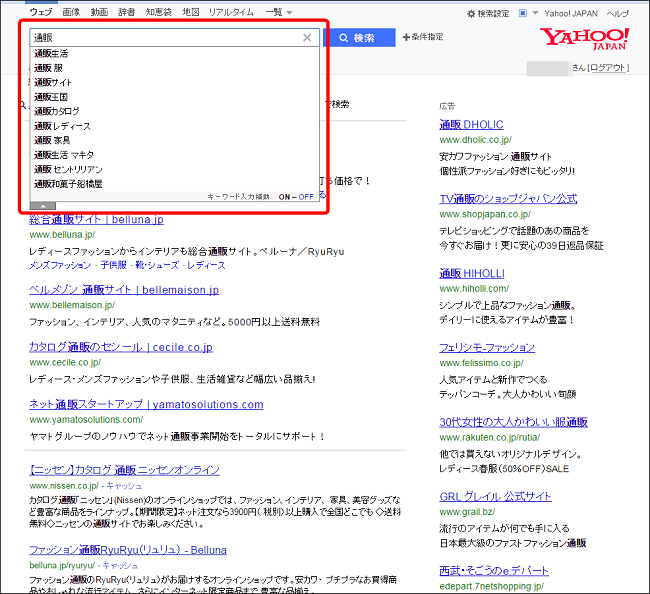This screenshot has width=650, height=594.
Task: Click the www.belluna.jp/ green URL
Action: point(62,235)
